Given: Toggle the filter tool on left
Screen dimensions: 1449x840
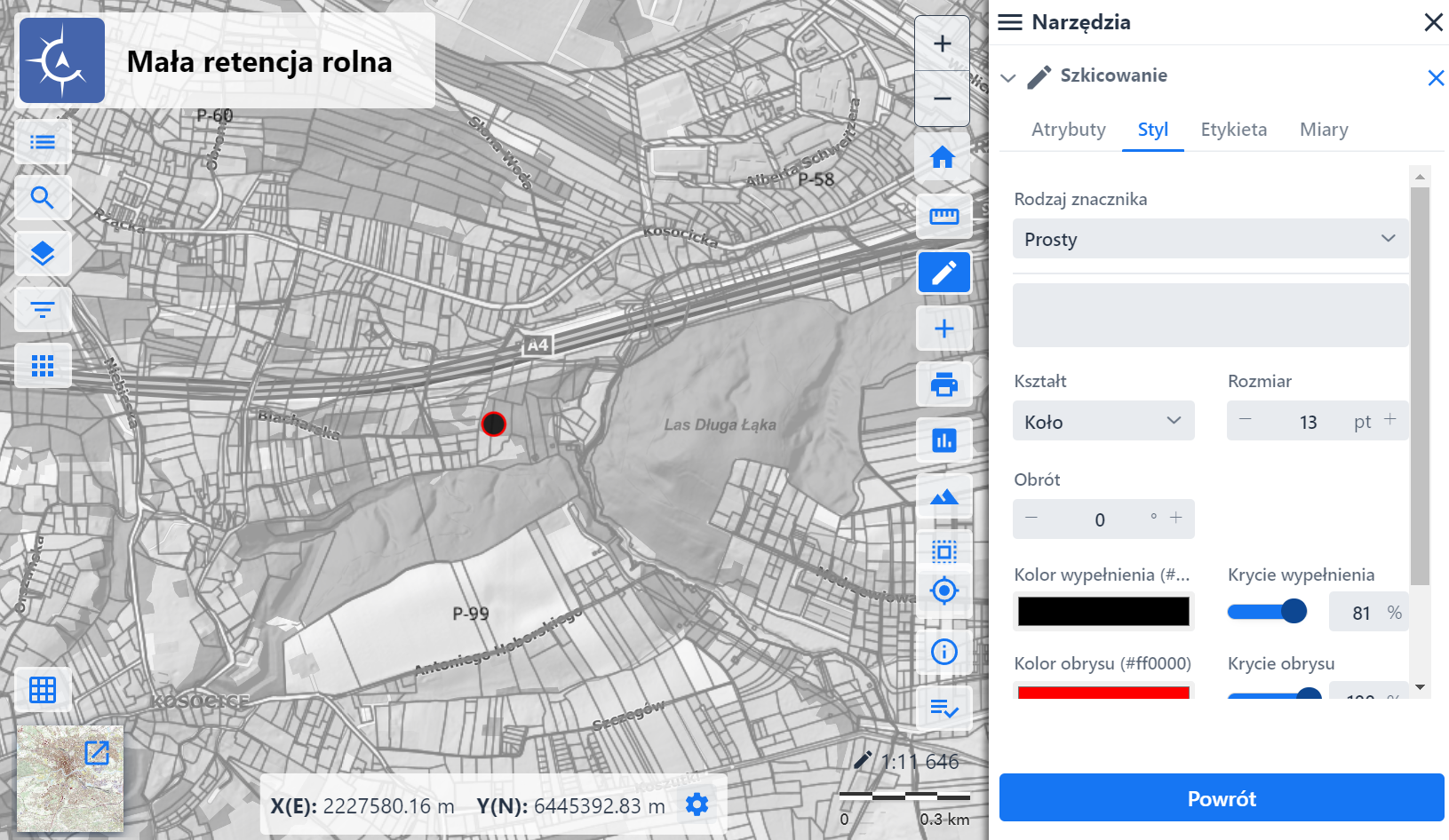Looking at the screenshot, I should (x=43, y=309).
